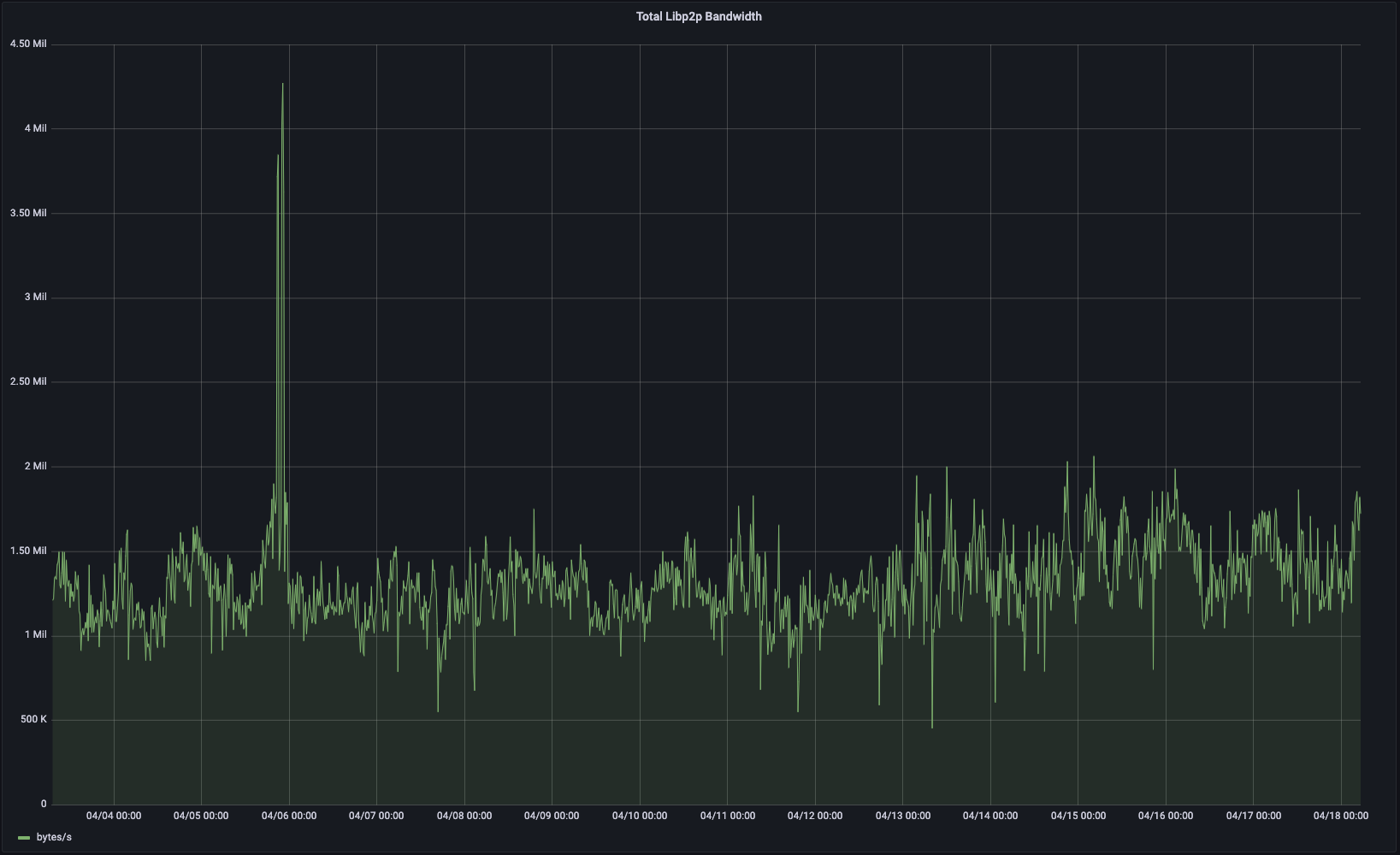This screenshot has width=1400, height=855.
Task: Click the 1 Mil y-axis label
Action: pyautogui.click(x=35, y=634)
